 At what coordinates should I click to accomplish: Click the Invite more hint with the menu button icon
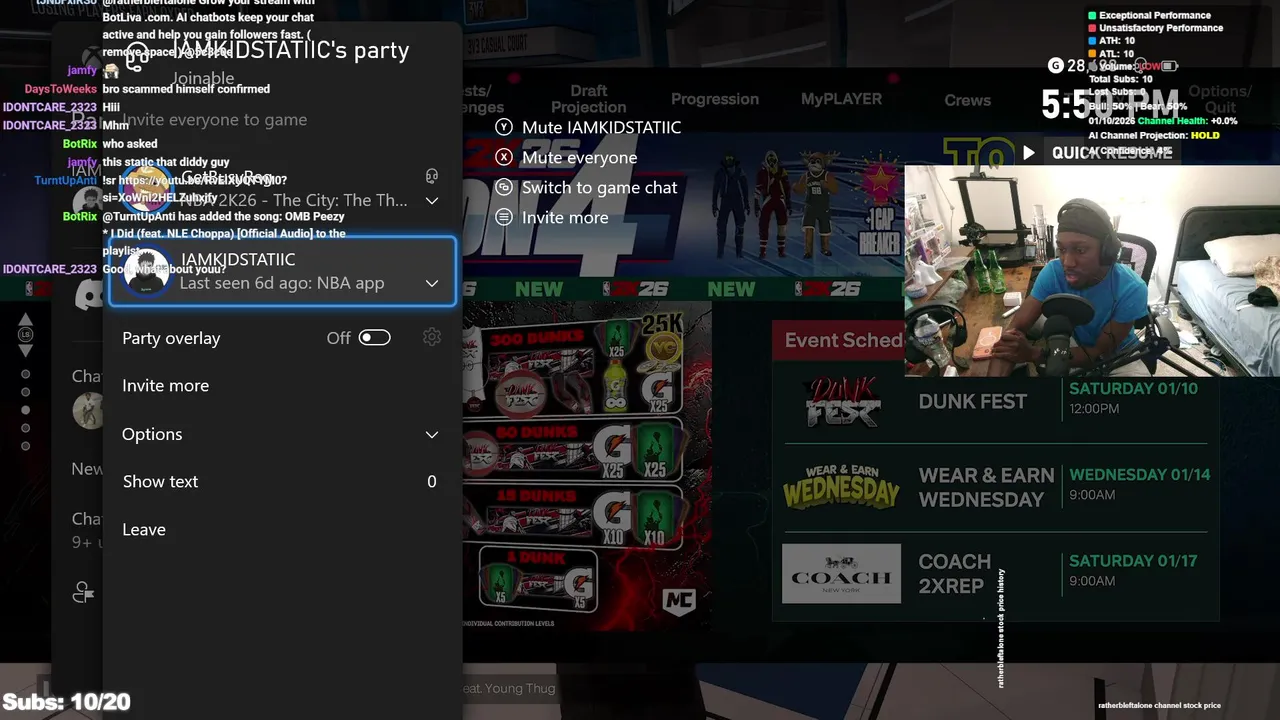click(x=551, y=217)
